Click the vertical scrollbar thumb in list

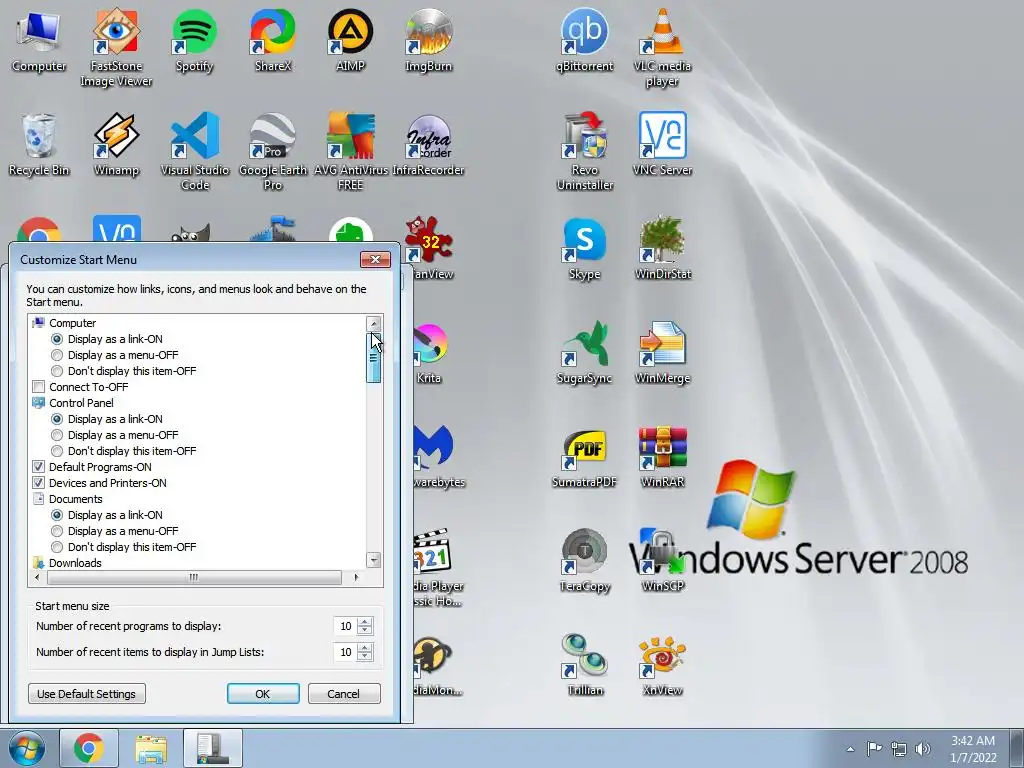374,357
